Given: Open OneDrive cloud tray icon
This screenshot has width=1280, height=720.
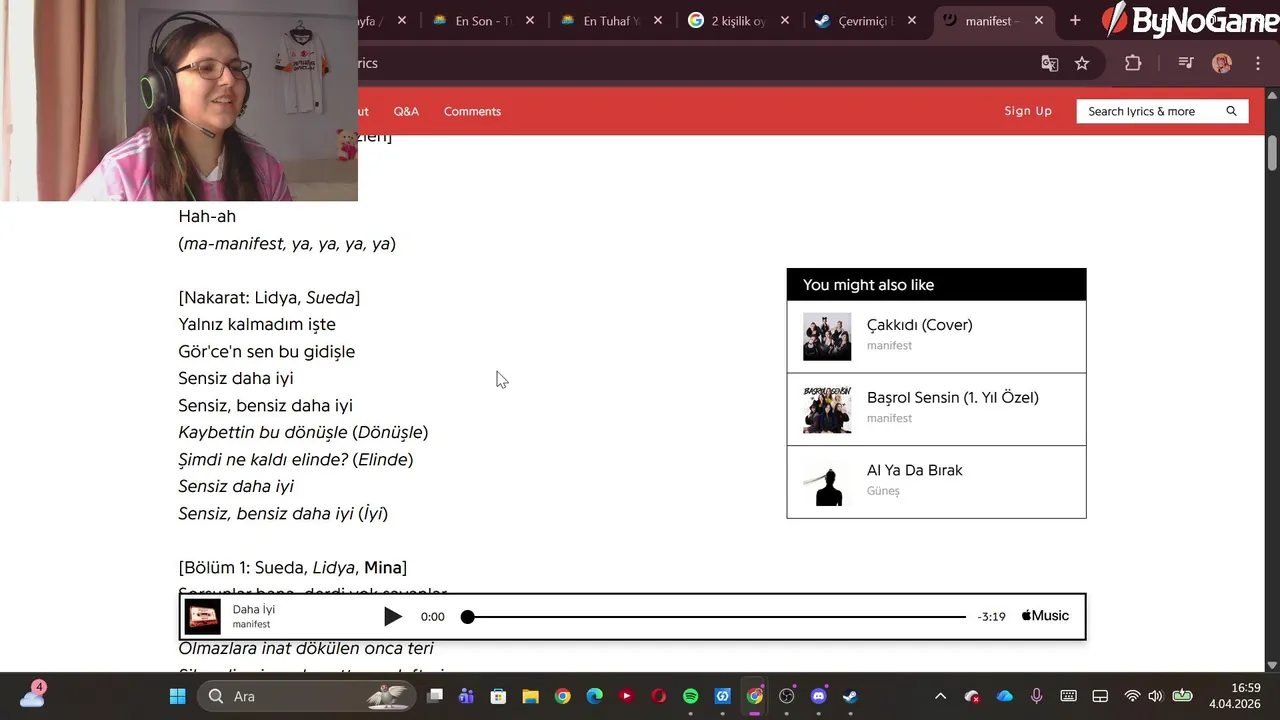Looking at the screenshot, I should point(1004,696).
